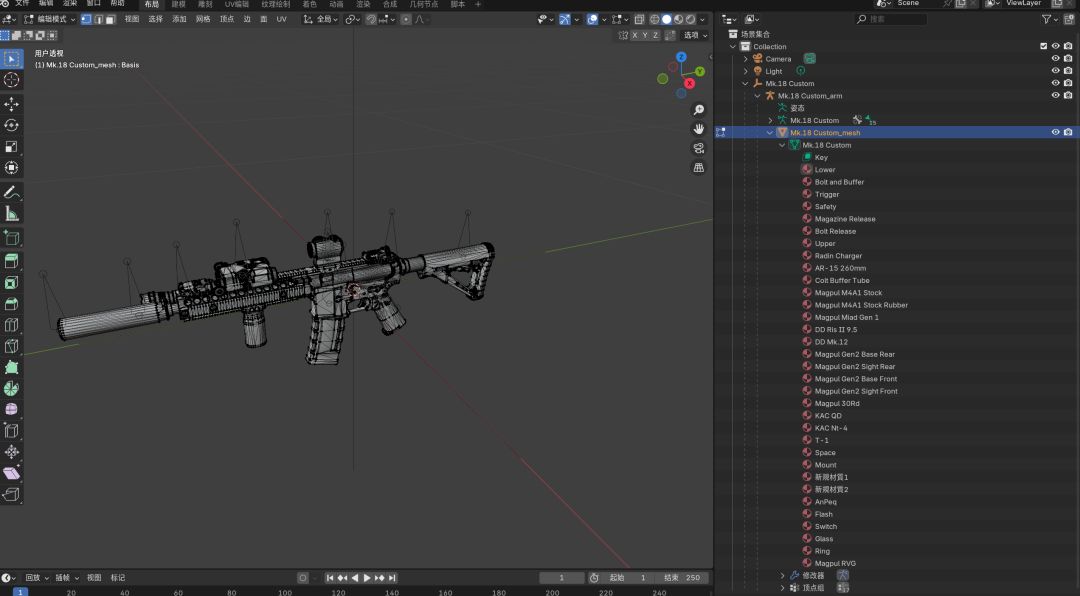The image size is (1080, 596).
Task: Select the Inset Faces tool
Action: pos(12,282)
